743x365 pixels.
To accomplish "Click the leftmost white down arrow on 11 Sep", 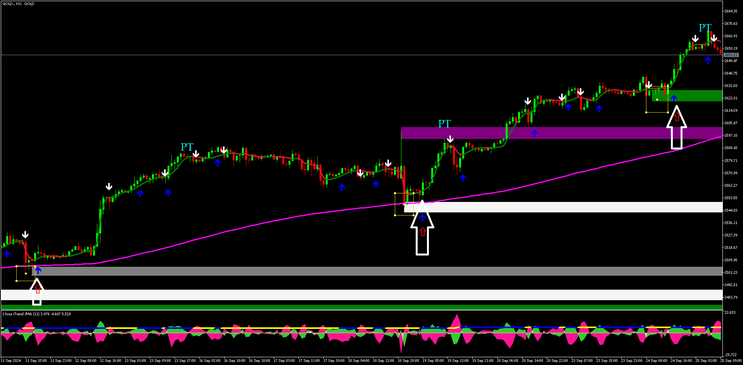I will pyautogui.click(x=25, y=235).
